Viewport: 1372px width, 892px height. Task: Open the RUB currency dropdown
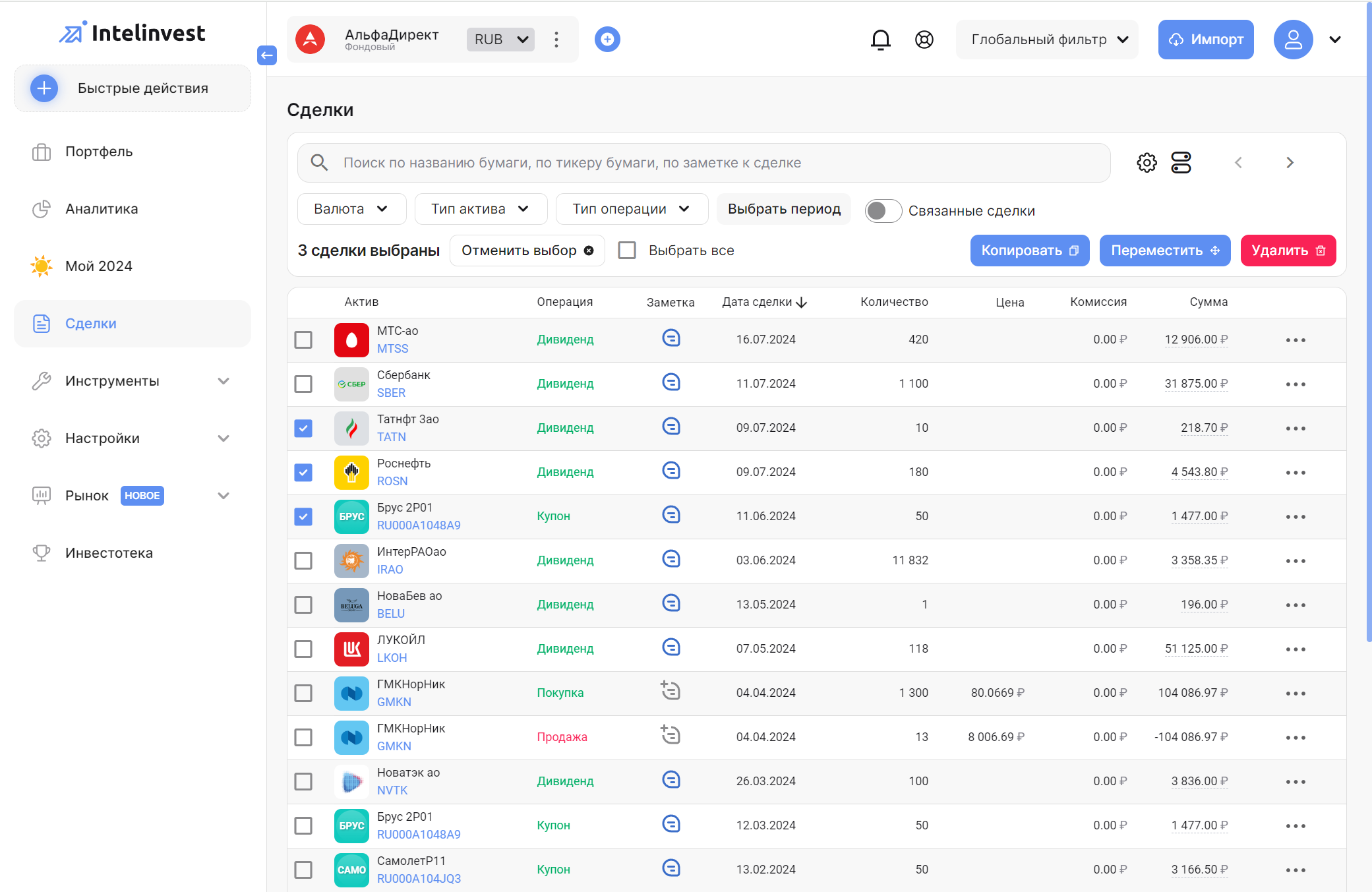coord(500,40)
